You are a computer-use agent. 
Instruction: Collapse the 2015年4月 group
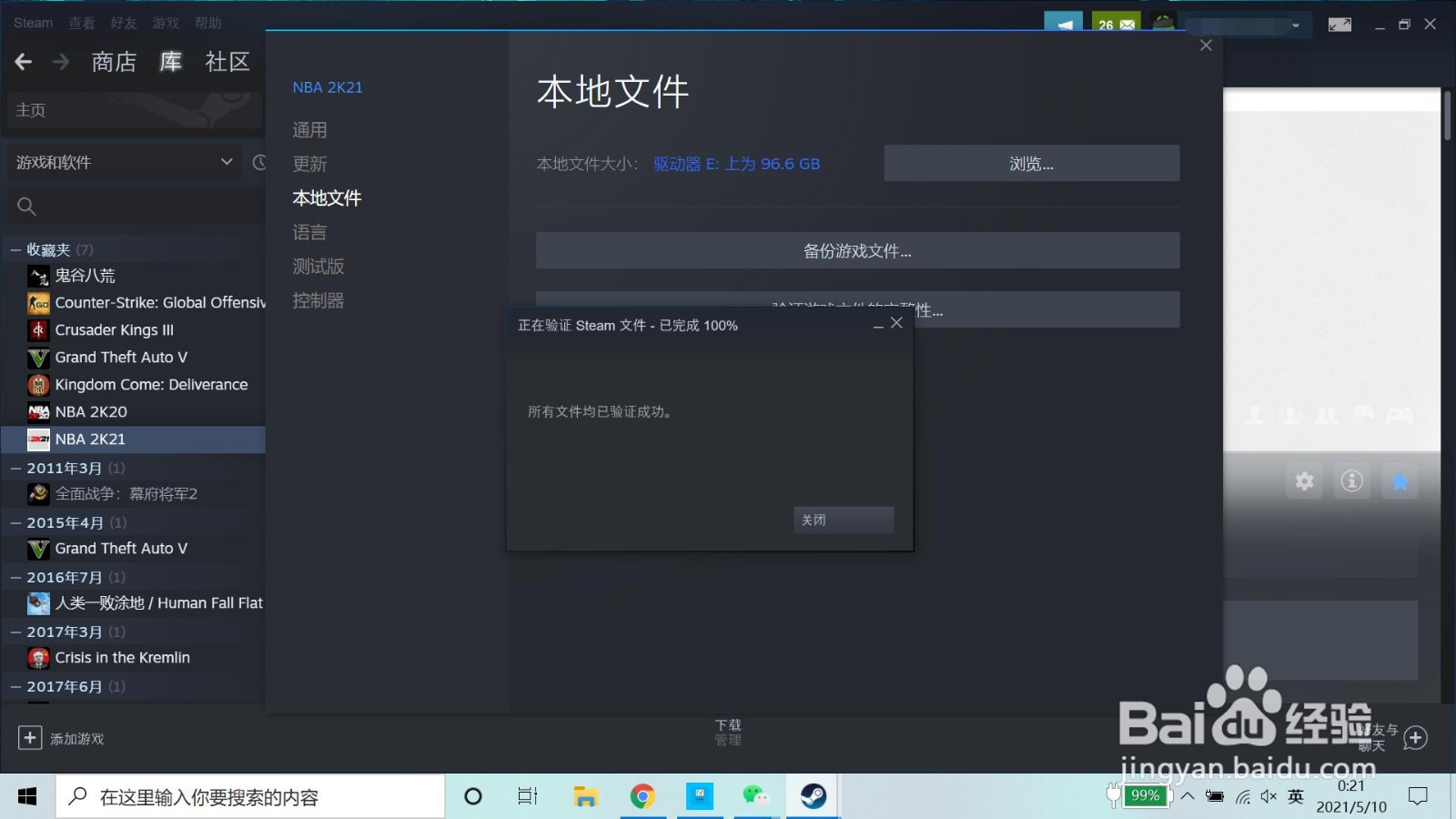(x=15, y=522)
